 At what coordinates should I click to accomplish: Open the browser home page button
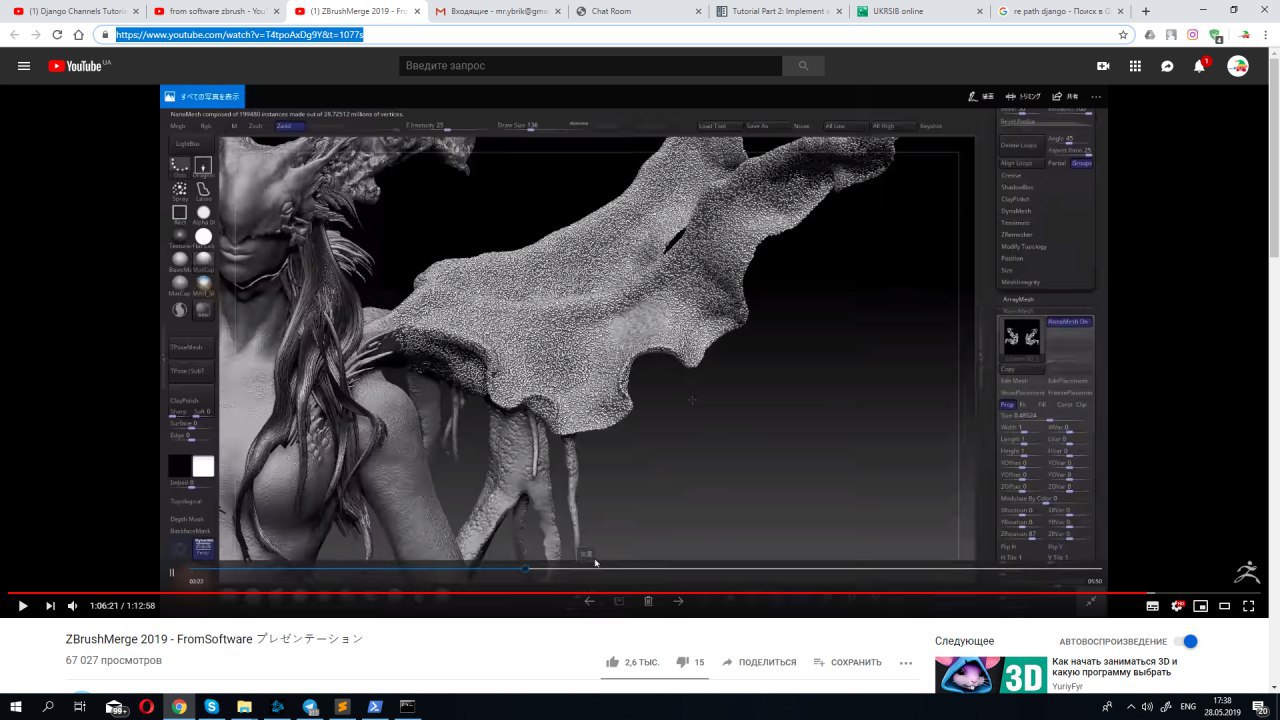(x=78, y=34)
